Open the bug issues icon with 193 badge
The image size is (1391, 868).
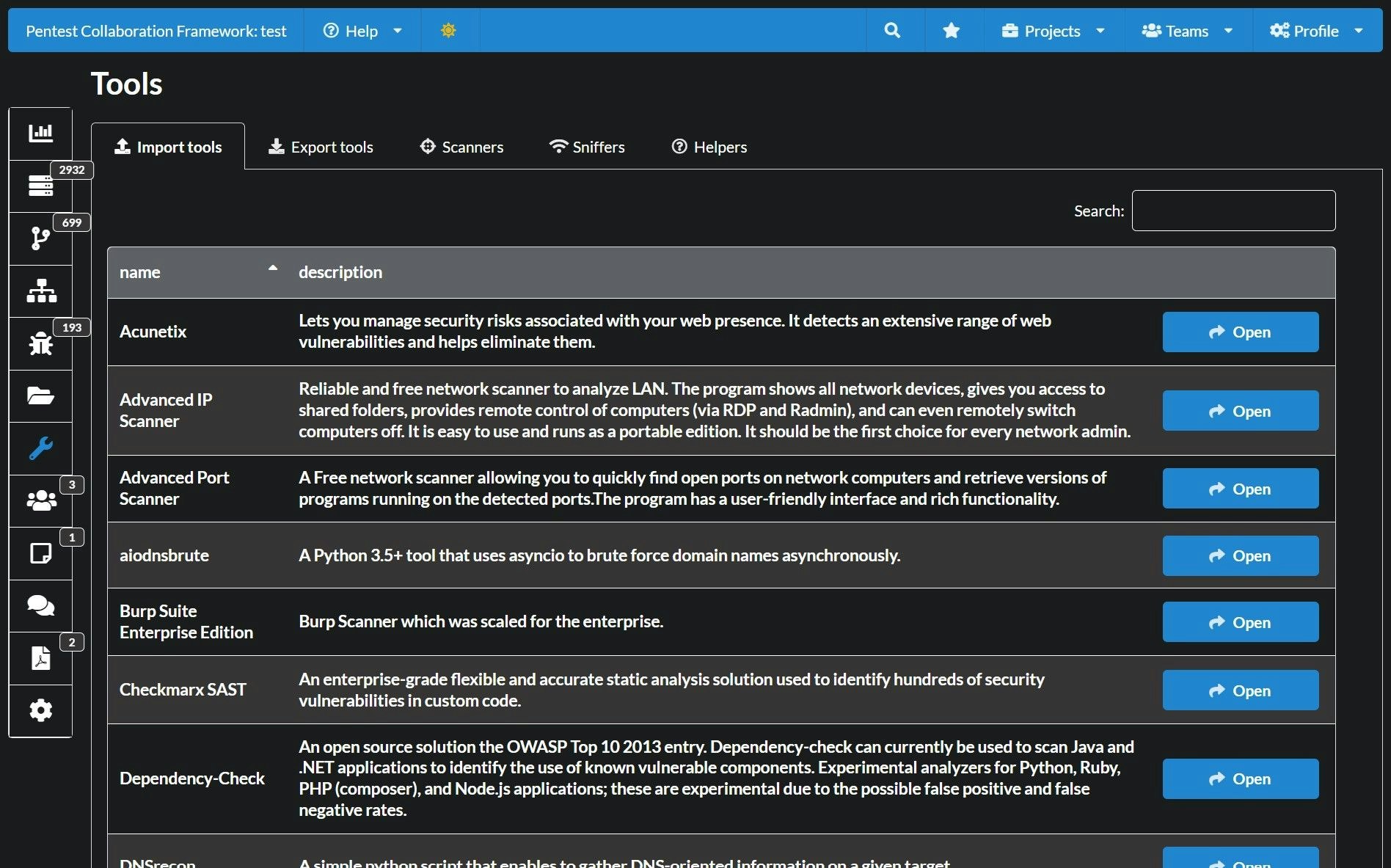pyautogui.click(x=40, y=343)
